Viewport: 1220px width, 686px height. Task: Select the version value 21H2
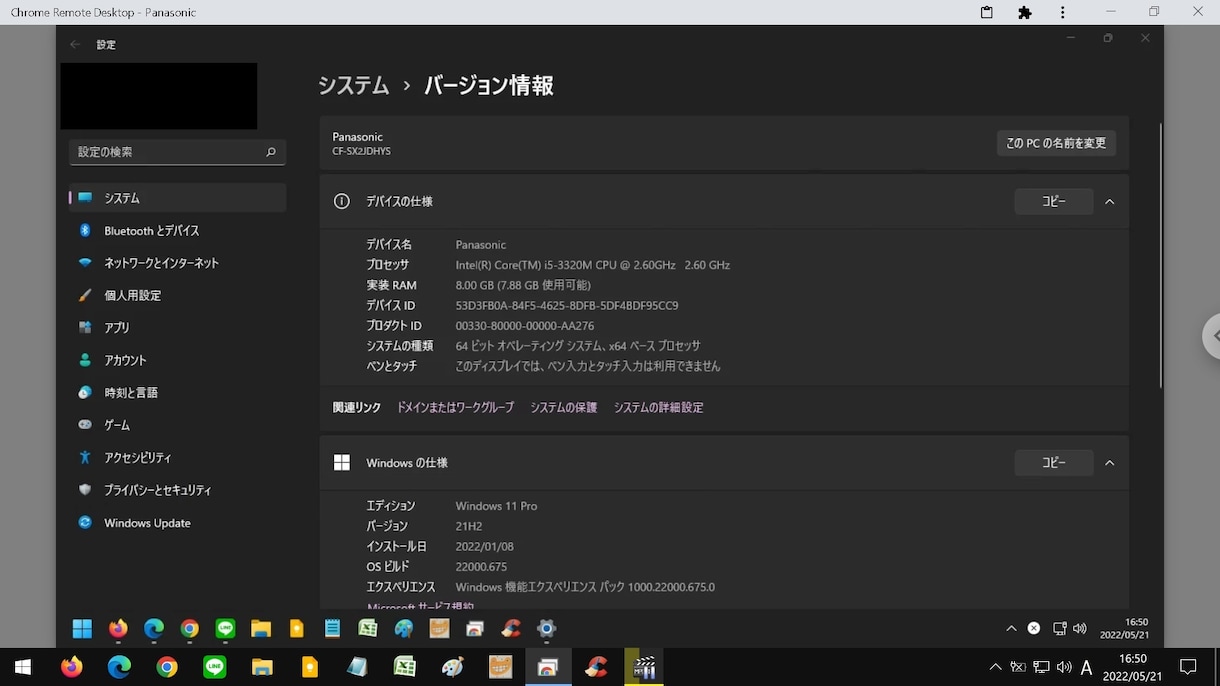coord(469,526)
